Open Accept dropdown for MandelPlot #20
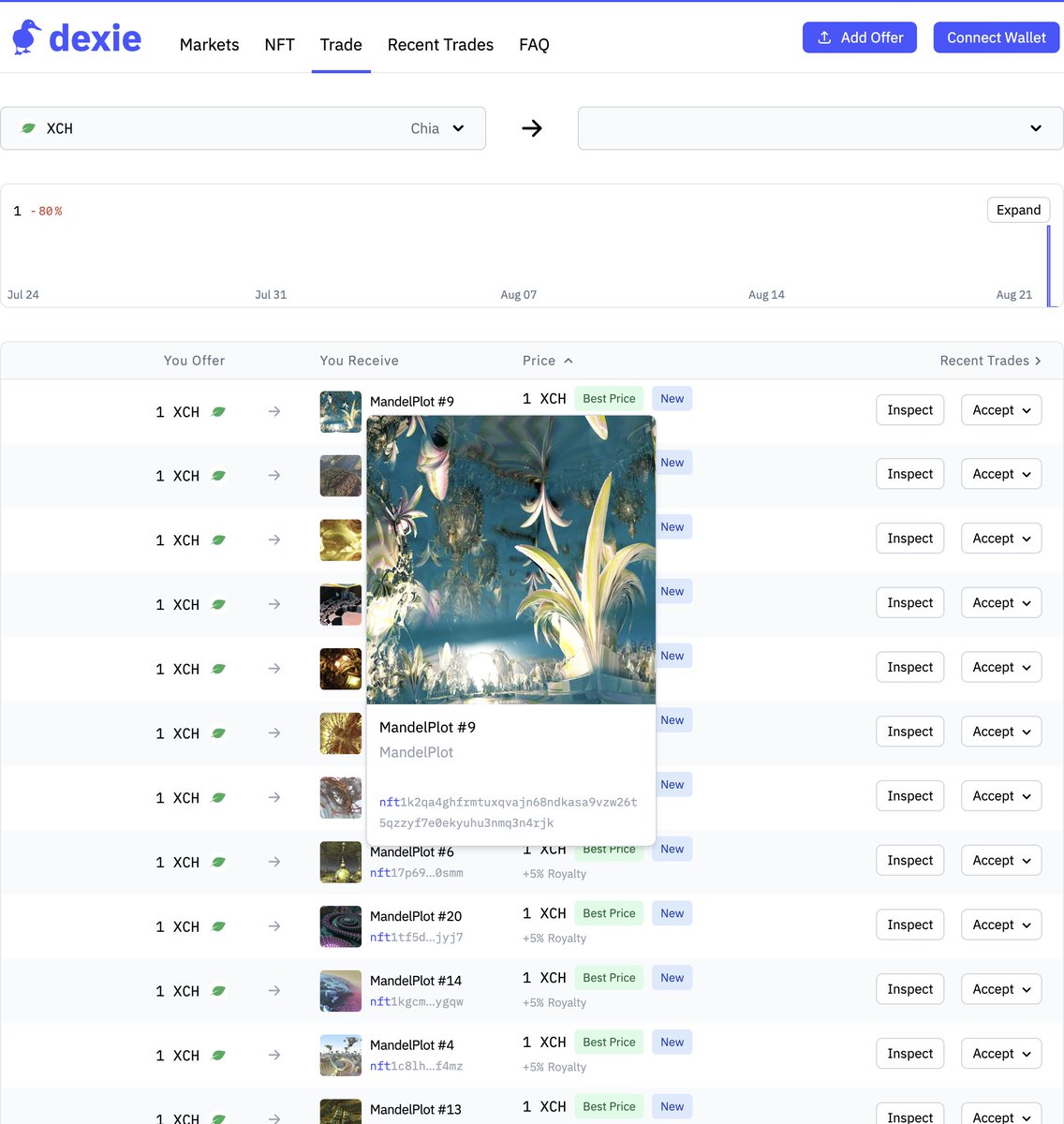 pos(1001,925)
